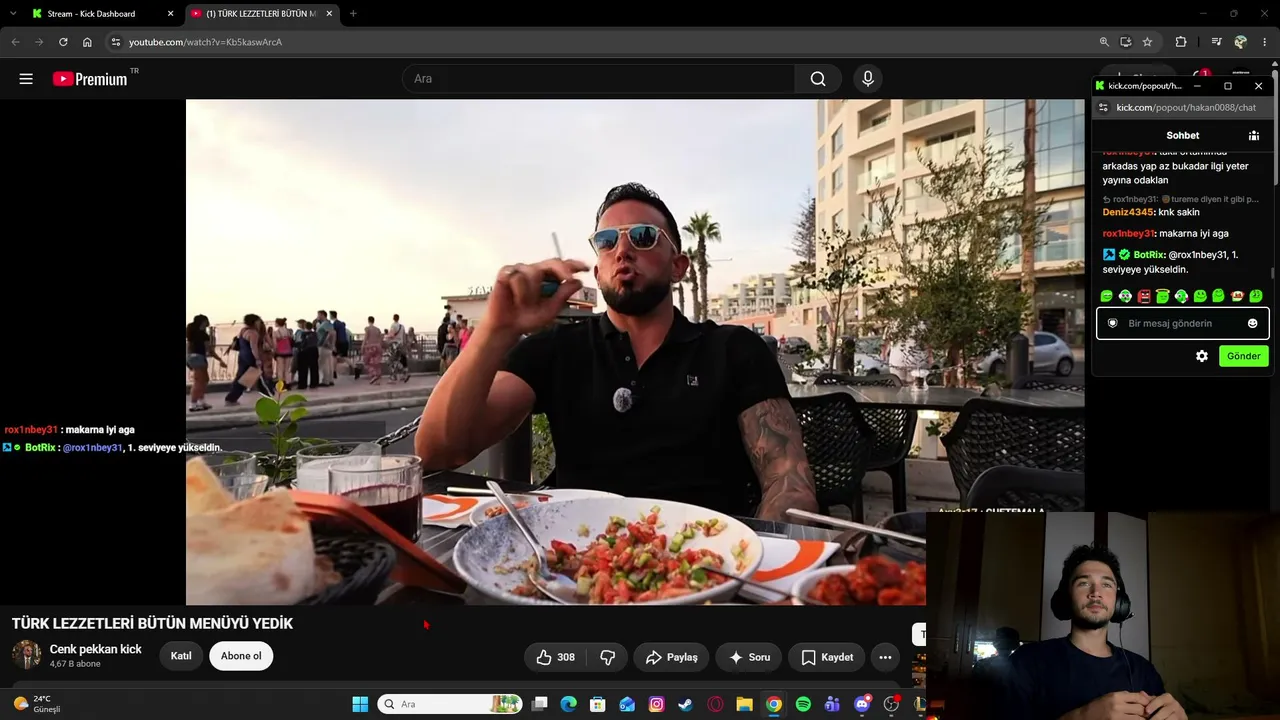
Task: Show Kick chat viewers list icon
Action: coord(1253,135)
